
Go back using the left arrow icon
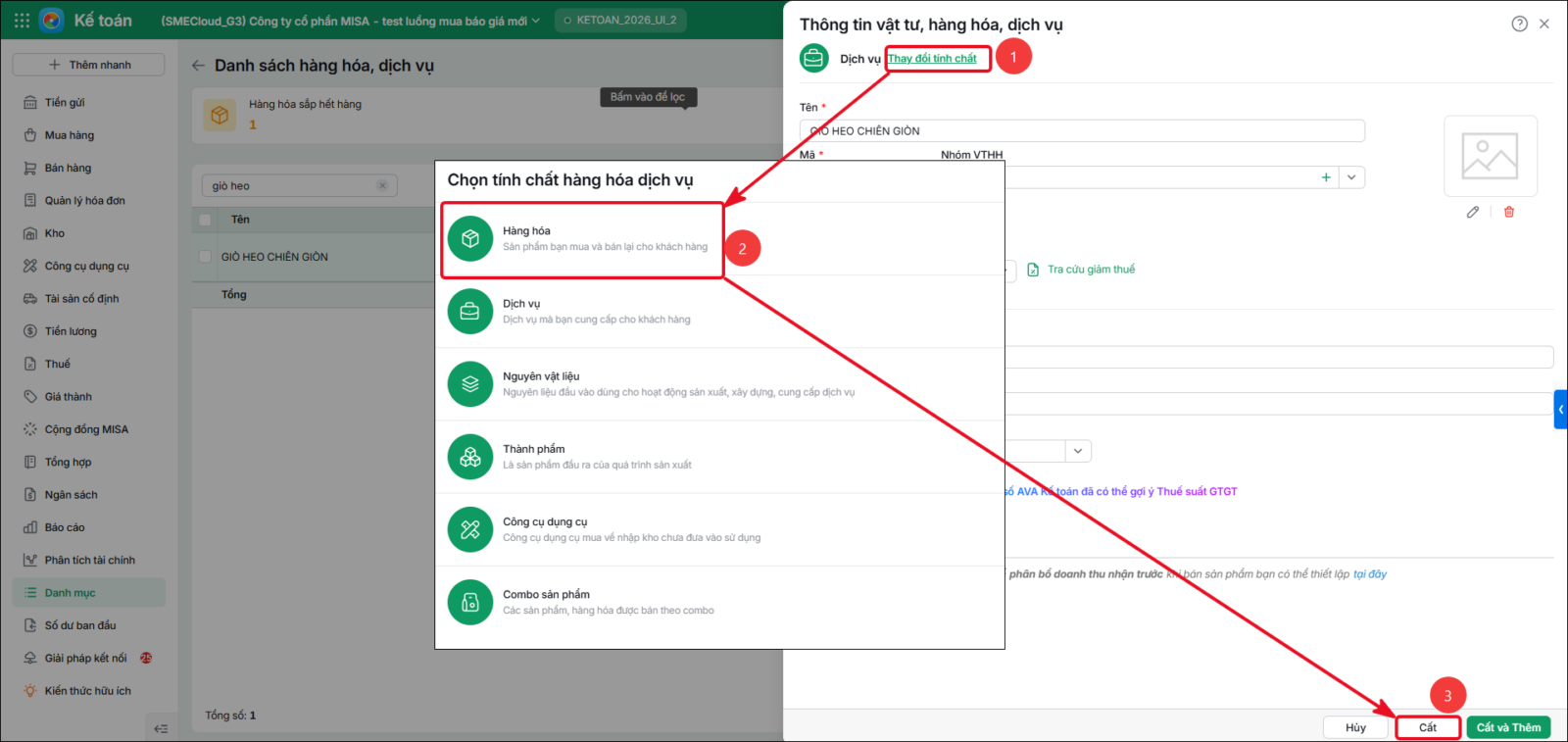198,66
